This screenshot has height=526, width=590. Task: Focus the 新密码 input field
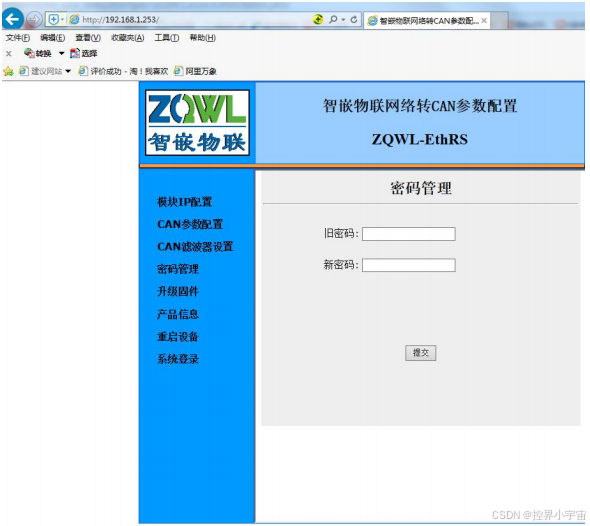point(409,265)
